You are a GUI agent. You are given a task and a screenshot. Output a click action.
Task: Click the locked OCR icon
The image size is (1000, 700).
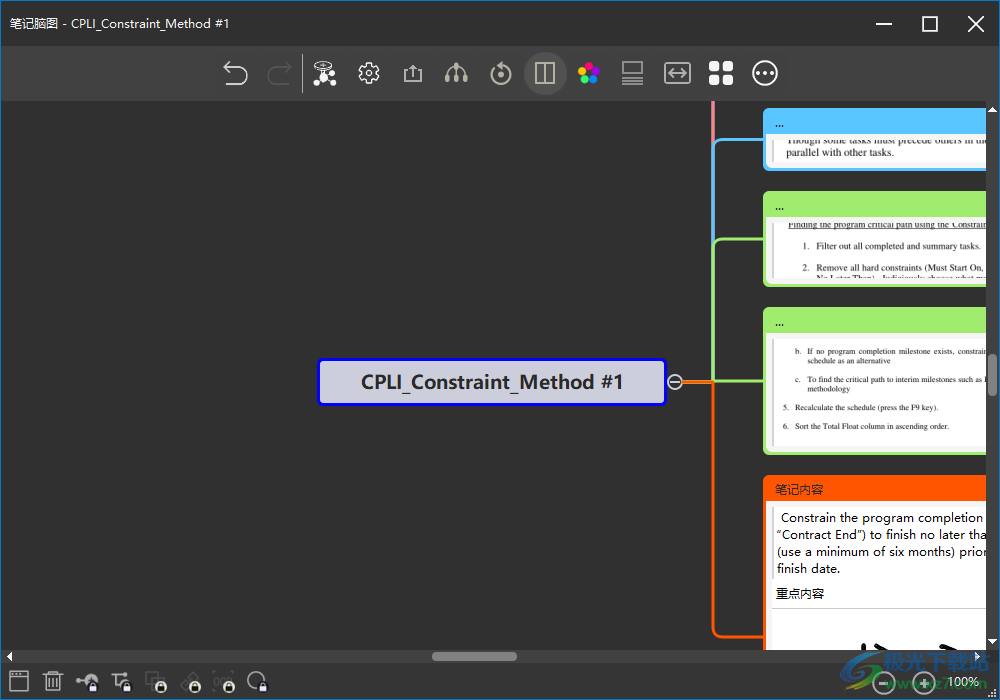pos(224,682)
